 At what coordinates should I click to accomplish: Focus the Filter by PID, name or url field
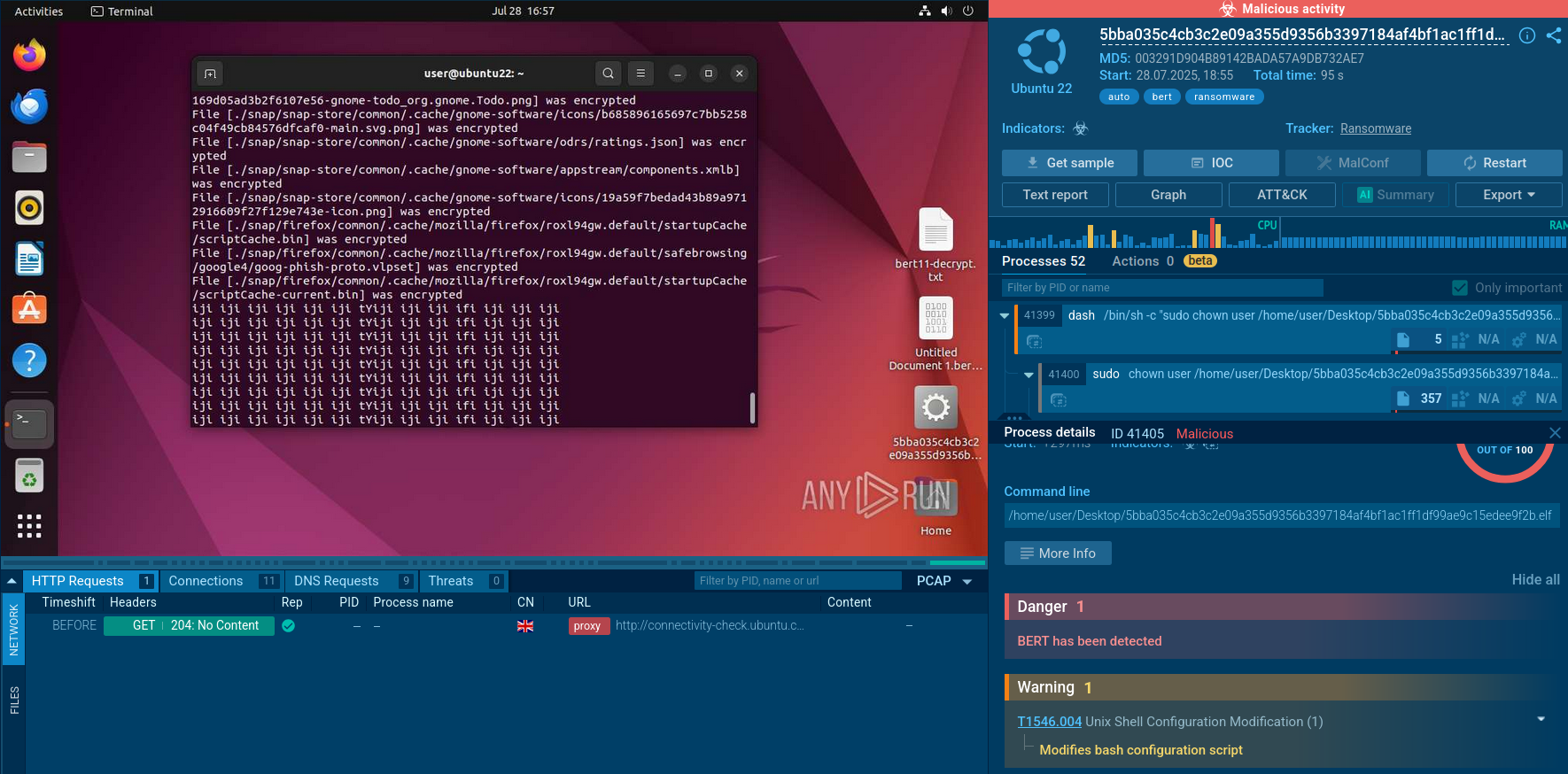797,581
